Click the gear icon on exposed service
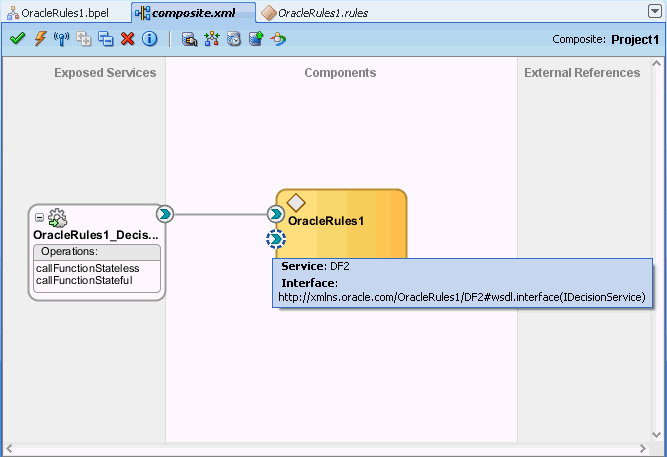Image resolution: width=667 pixels, height=457 pixels. tap(57, 218)
